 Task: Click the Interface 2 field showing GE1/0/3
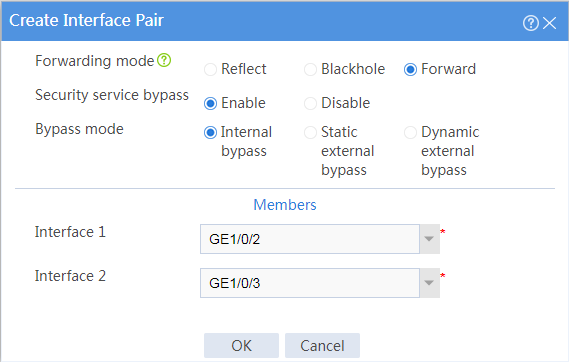tap(310, 283)
